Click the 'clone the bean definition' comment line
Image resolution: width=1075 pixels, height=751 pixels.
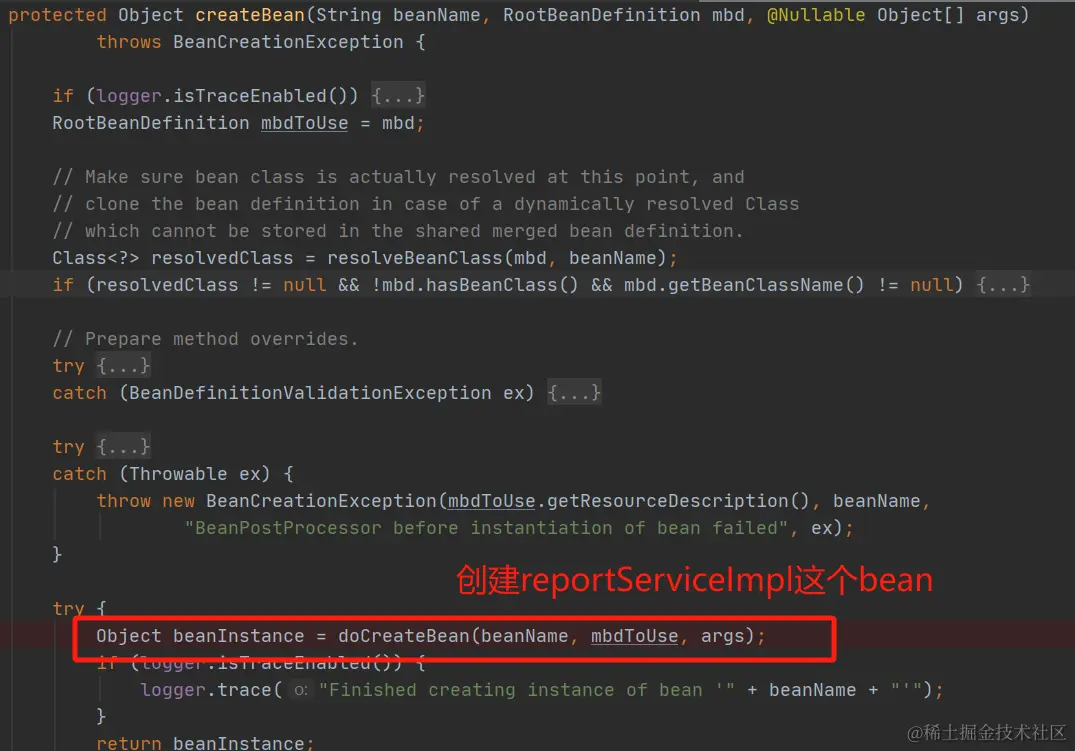click(x=426, y=204)
